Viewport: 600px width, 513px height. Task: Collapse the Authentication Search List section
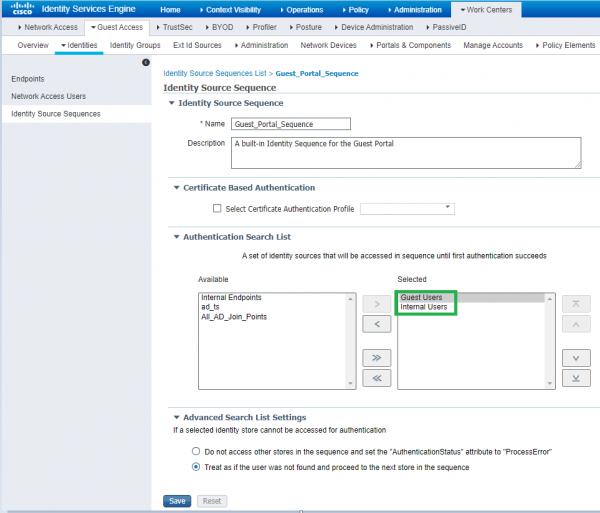pyautogui.click(x=174, y=237)
